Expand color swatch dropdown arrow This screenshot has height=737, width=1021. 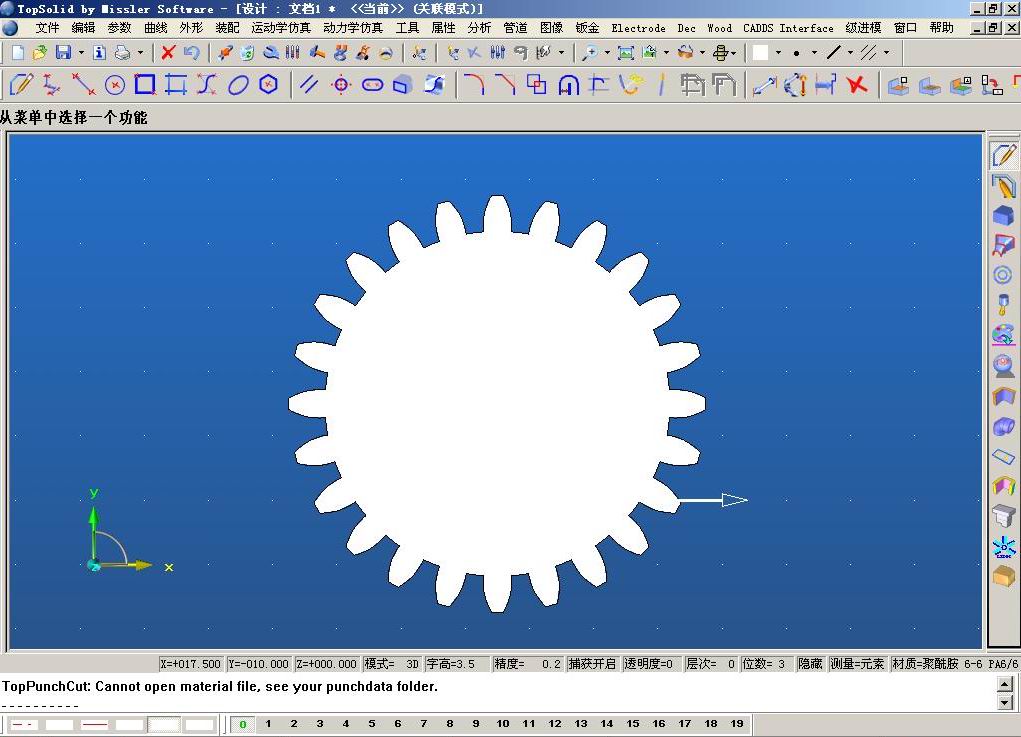tap(778, 53)
